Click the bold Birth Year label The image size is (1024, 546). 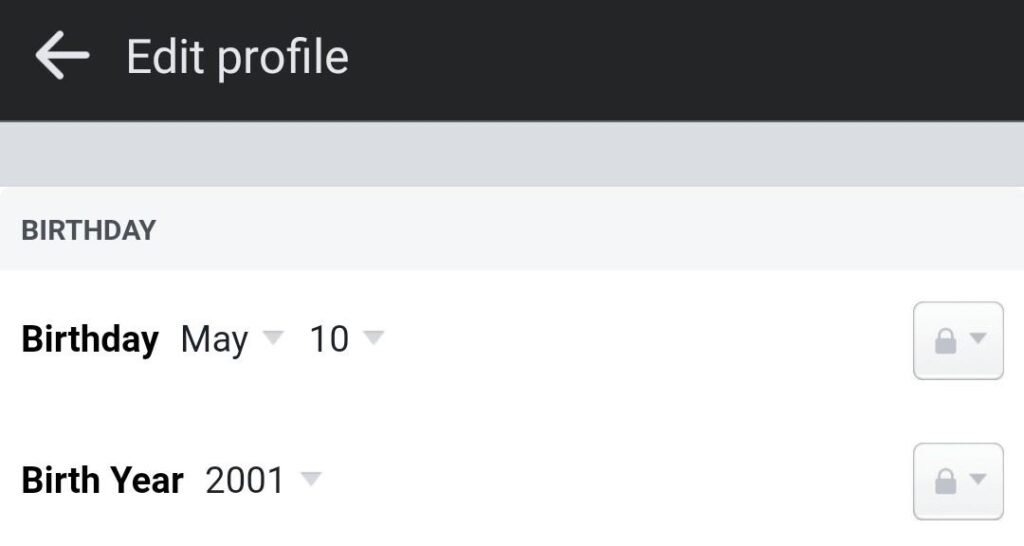102,481
